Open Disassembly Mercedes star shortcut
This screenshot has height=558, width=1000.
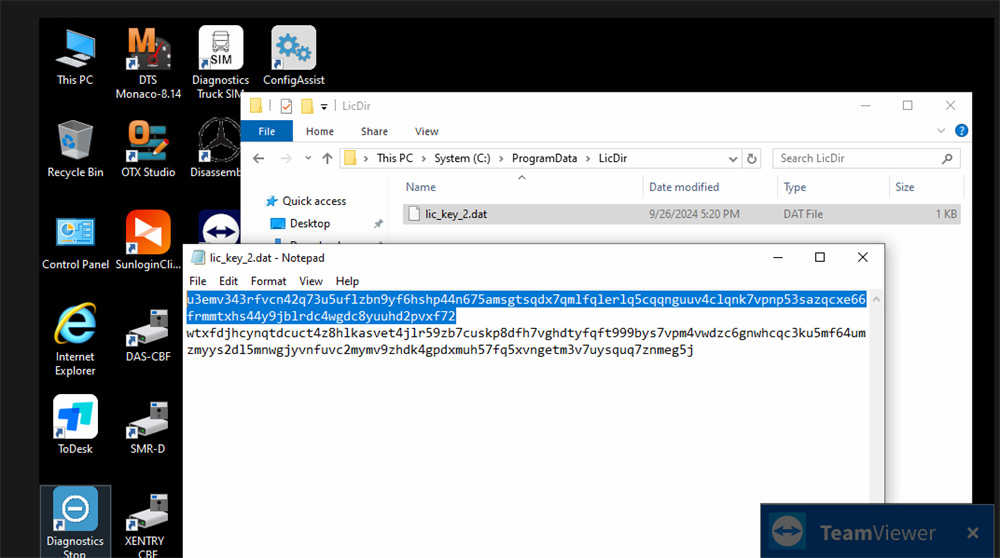point(217,149)
